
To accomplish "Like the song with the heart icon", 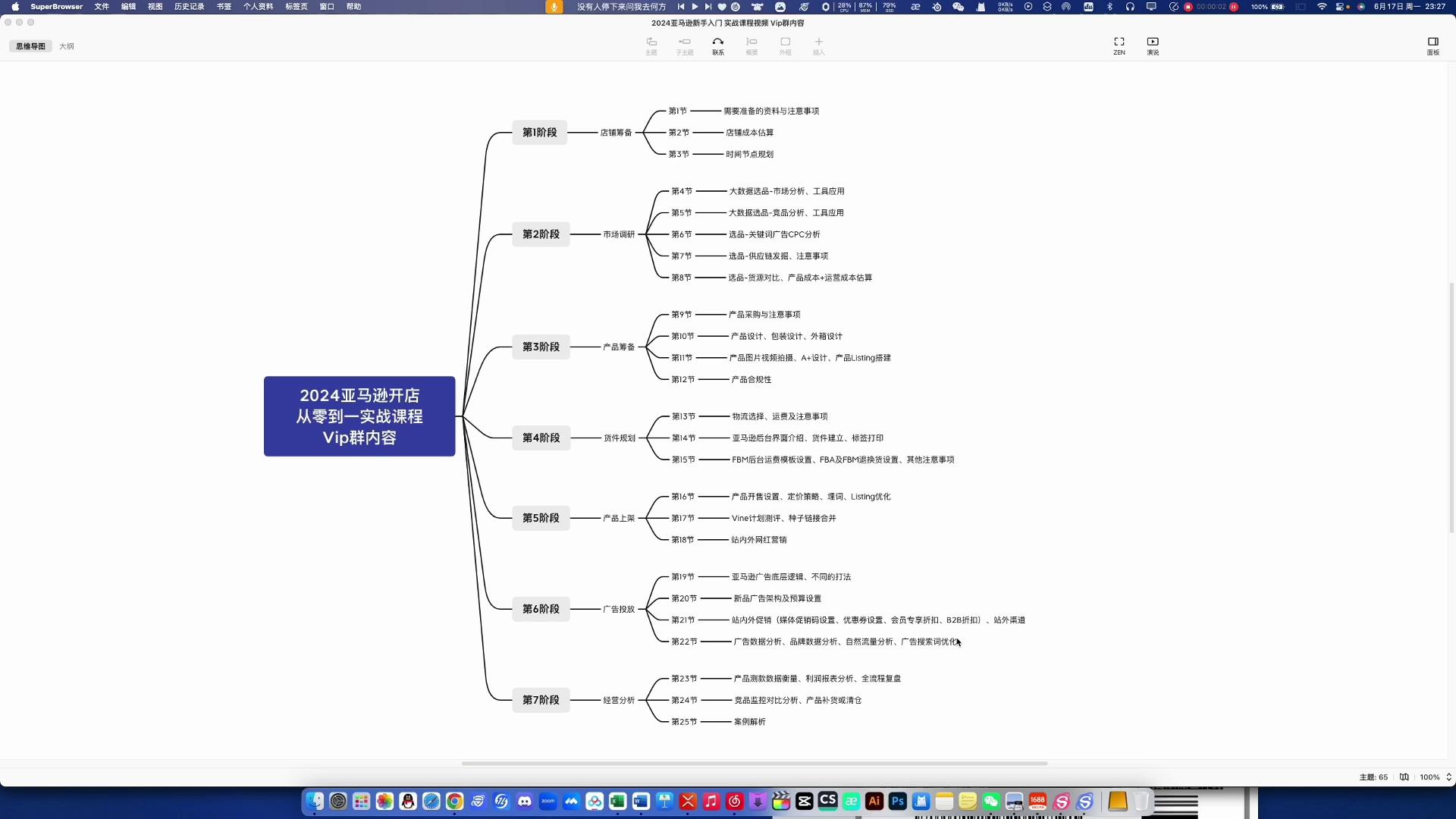I will coord(722,7).
